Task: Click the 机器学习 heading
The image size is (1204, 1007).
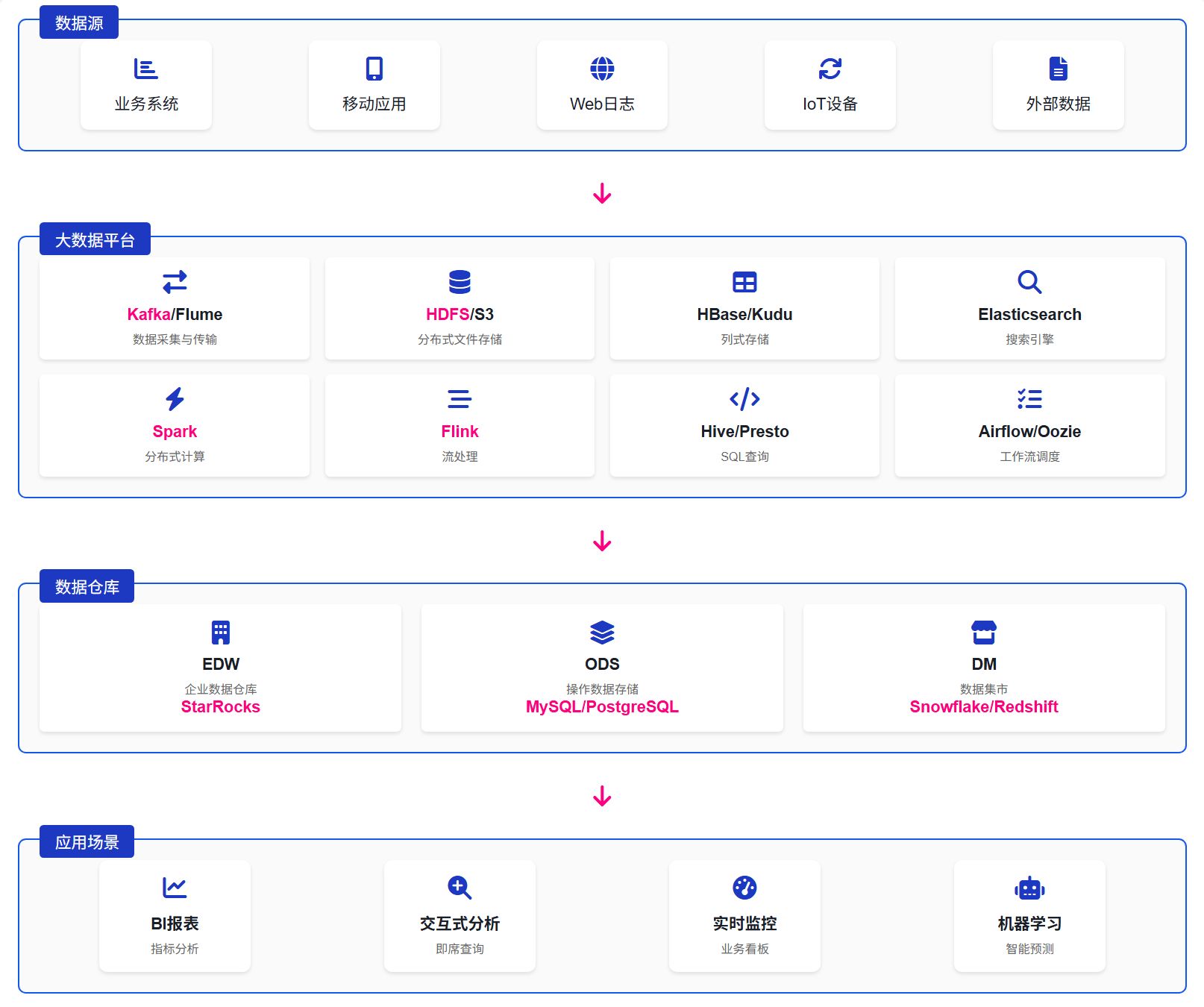Action: point(1029,924)
